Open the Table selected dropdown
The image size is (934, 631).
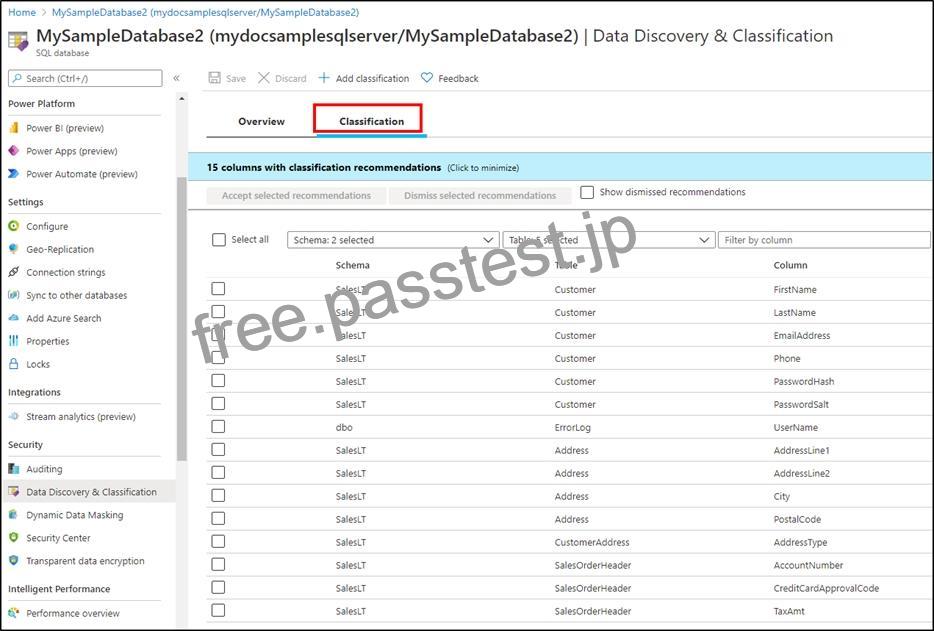click(609, 240)
